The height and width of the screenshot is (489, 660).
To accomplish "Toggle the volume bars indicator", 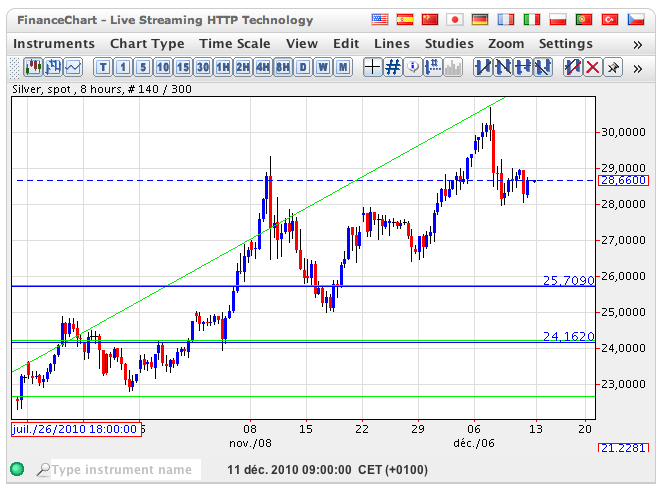I will click(x=453, y=67).
